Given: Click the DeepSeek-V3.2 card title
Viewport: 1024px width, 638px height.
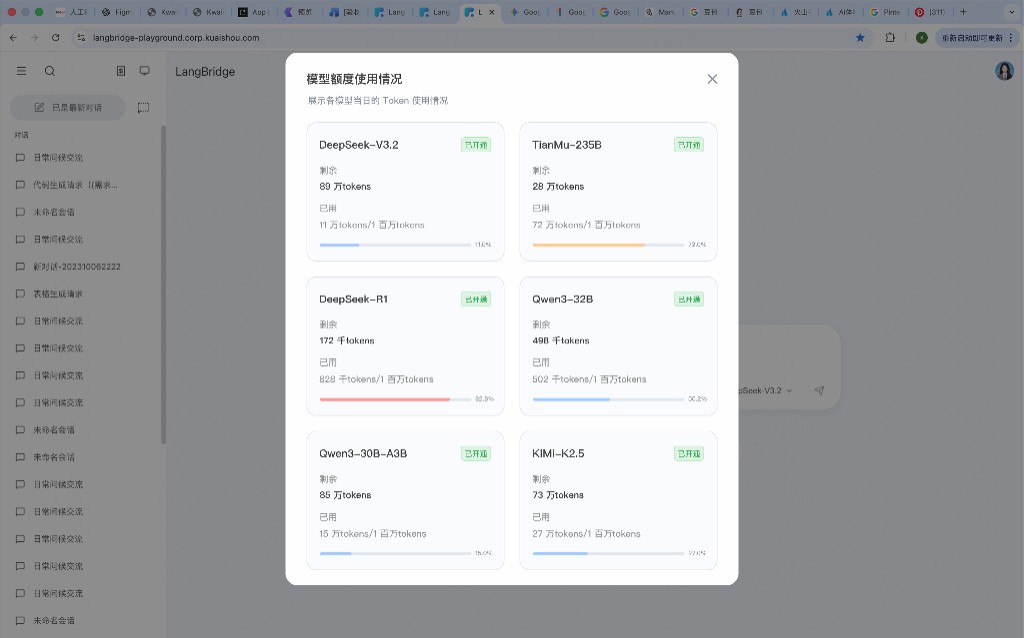Looking at the screenshot, I should 359,145.
